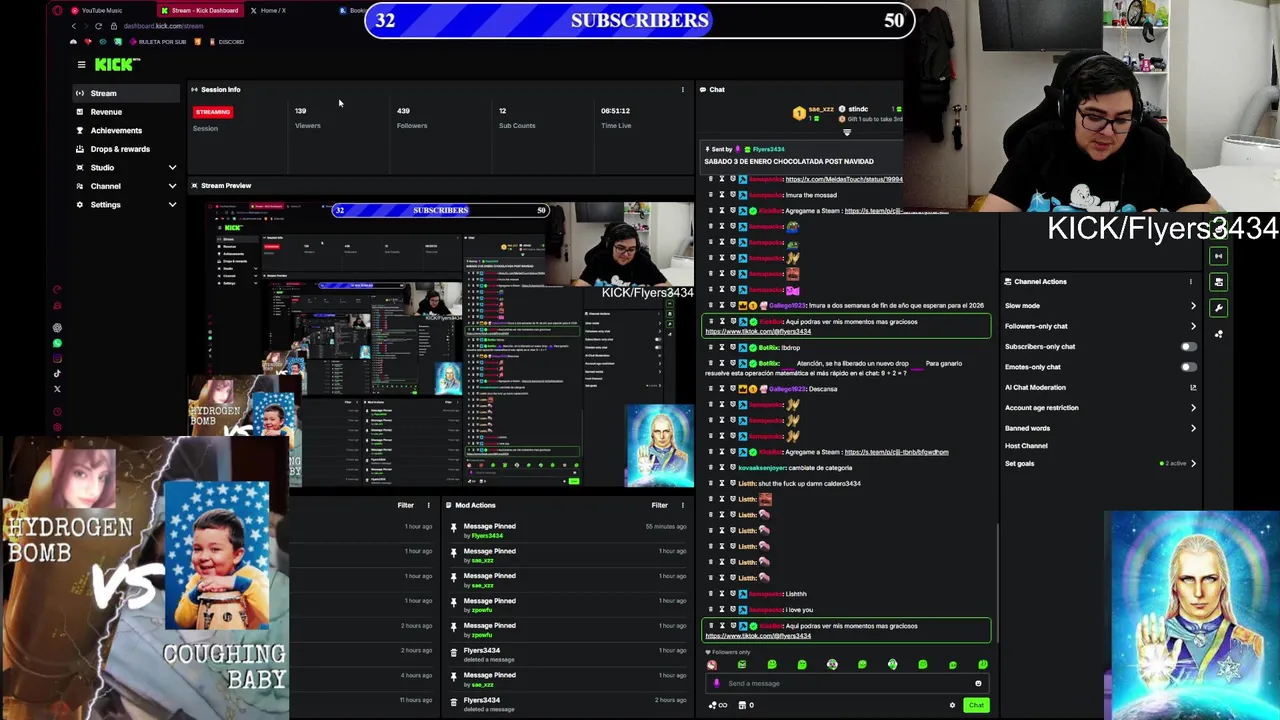
Task: Click the WhatsApp icon in browser left sidebar
Action: pos(57,343)
